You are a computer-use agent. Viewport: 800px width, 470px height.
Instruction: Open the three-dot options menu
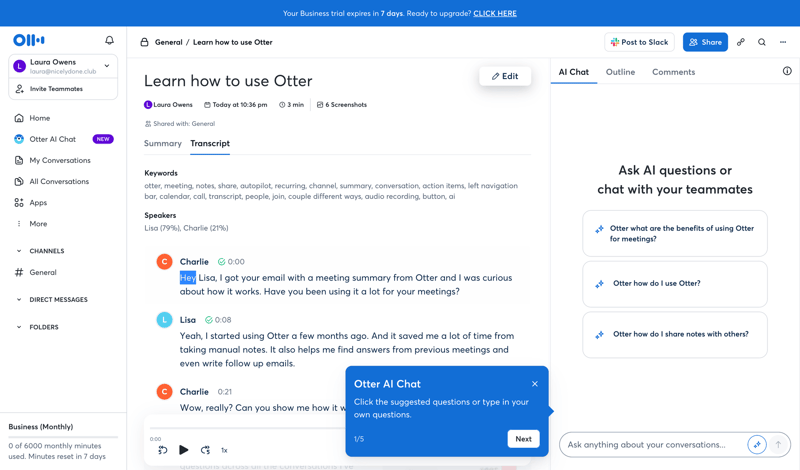click(x=783, y=42)
